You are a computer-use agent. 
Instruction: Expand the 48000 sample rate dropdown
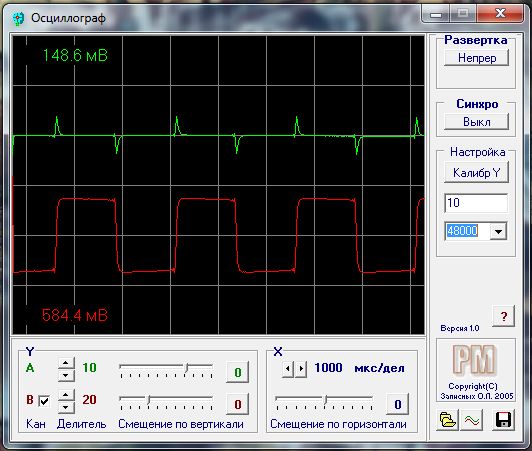click(498, 231)
